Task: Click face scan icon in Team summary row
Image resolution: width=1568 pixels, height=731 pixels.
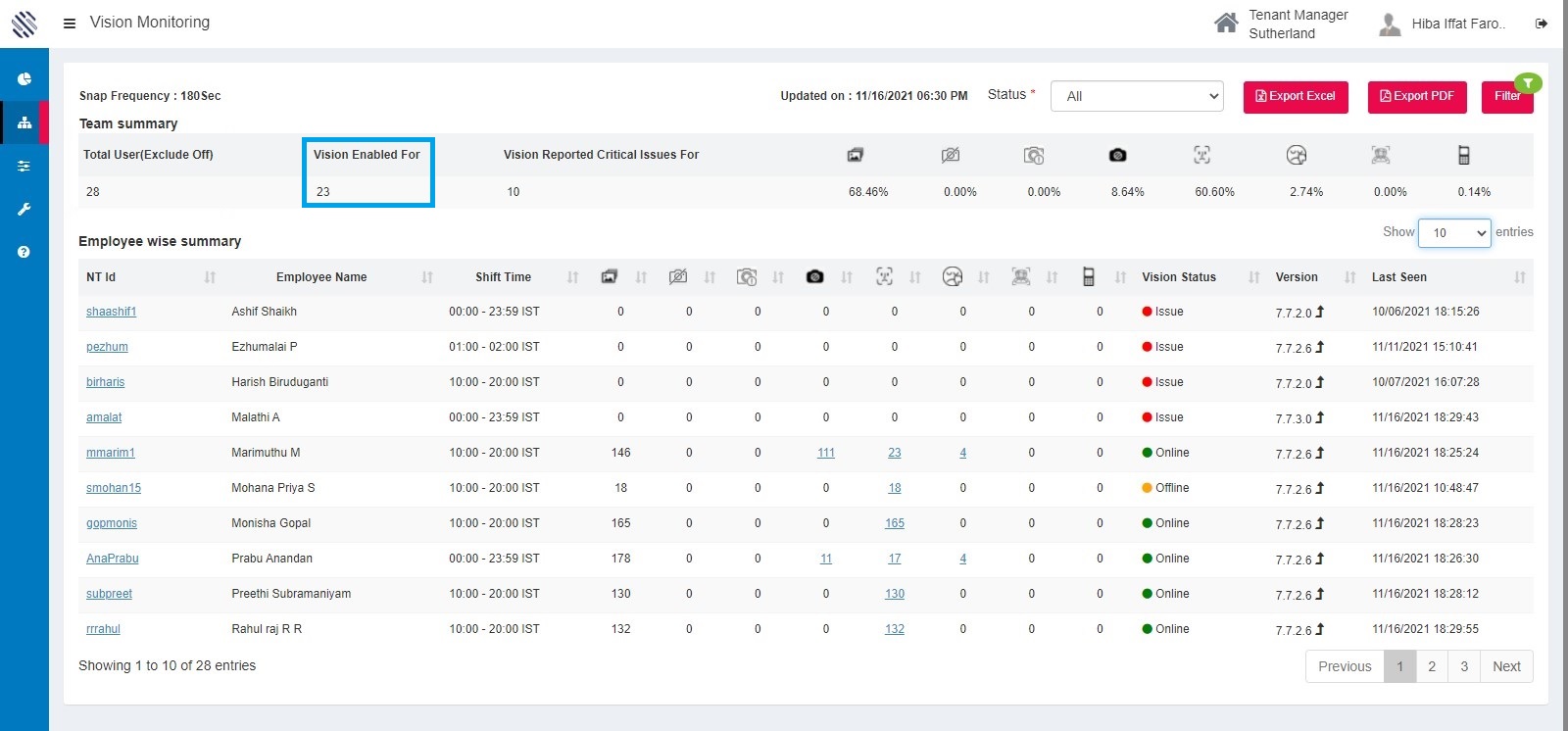Action: point(1201,155)
